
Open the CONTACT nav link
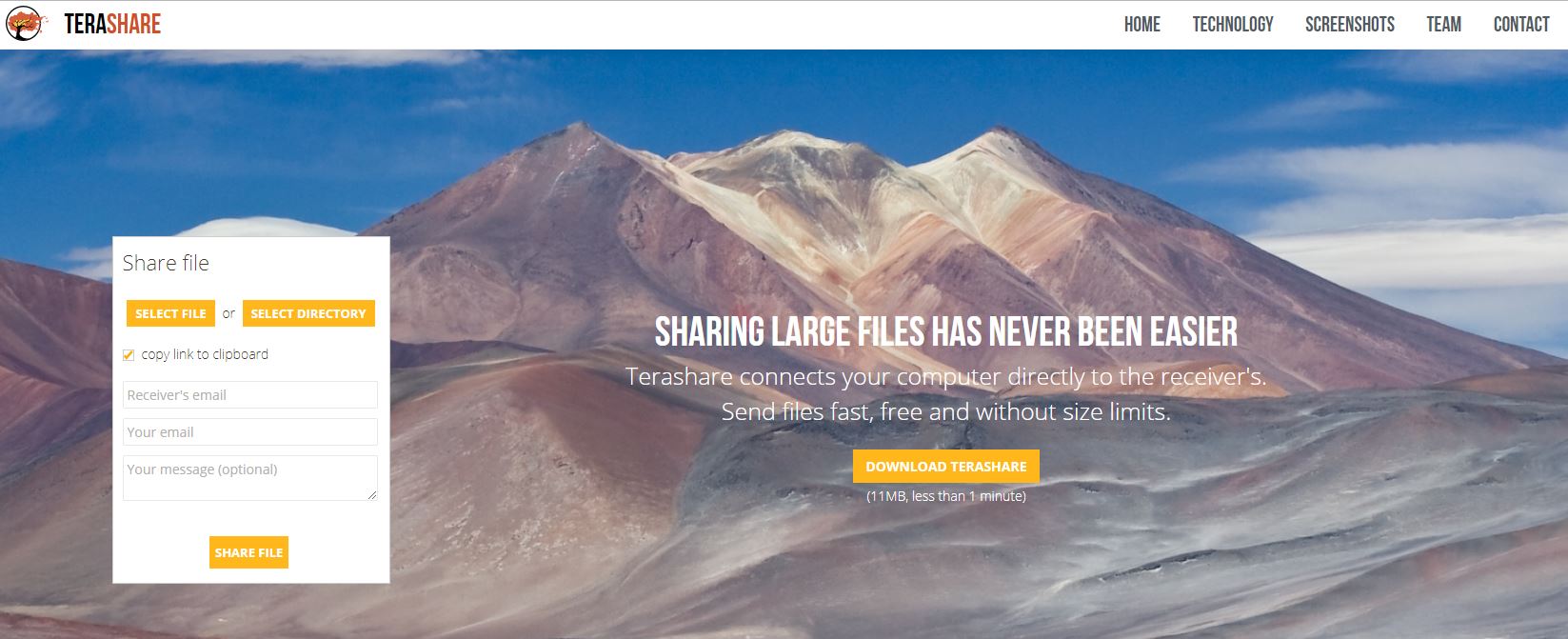[1521, 25]
